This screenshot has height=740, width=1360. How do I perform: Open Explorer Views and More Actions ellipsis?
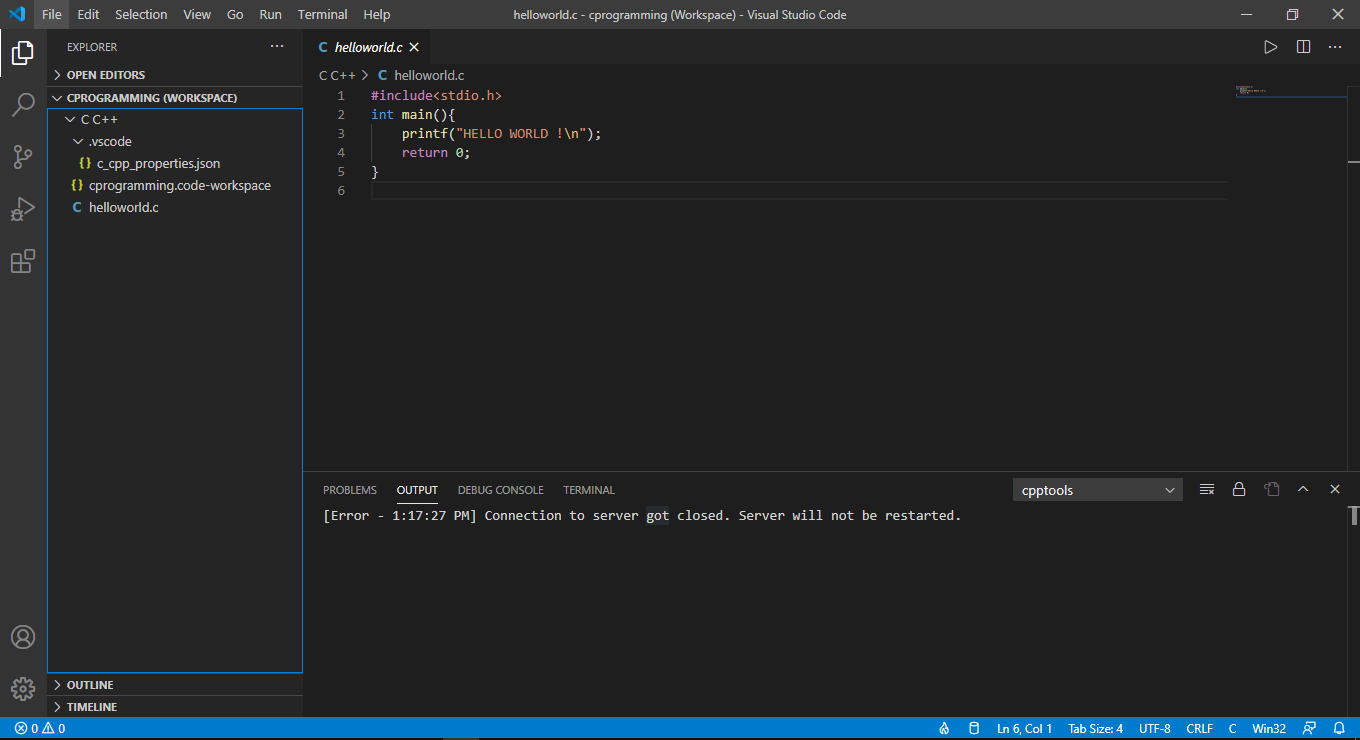pos(277,47)
